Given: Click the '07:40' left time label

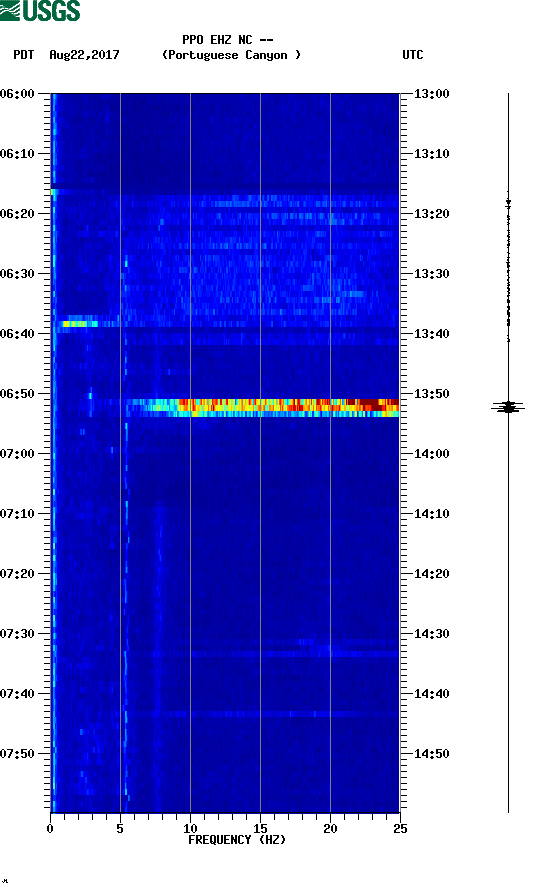Looking at the screenshot, I should (18, 694).
